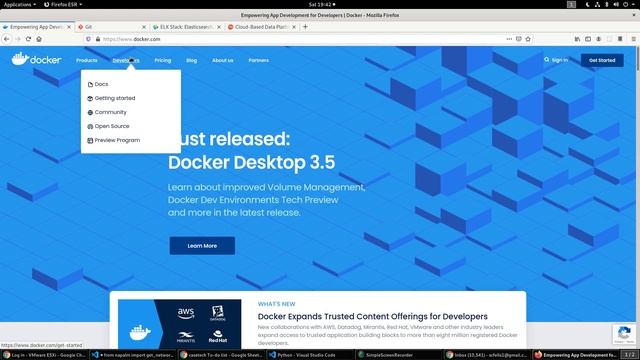Select Preview Program in the Developers menu
This screenshot has height=360, width=640.
[113, 140]
